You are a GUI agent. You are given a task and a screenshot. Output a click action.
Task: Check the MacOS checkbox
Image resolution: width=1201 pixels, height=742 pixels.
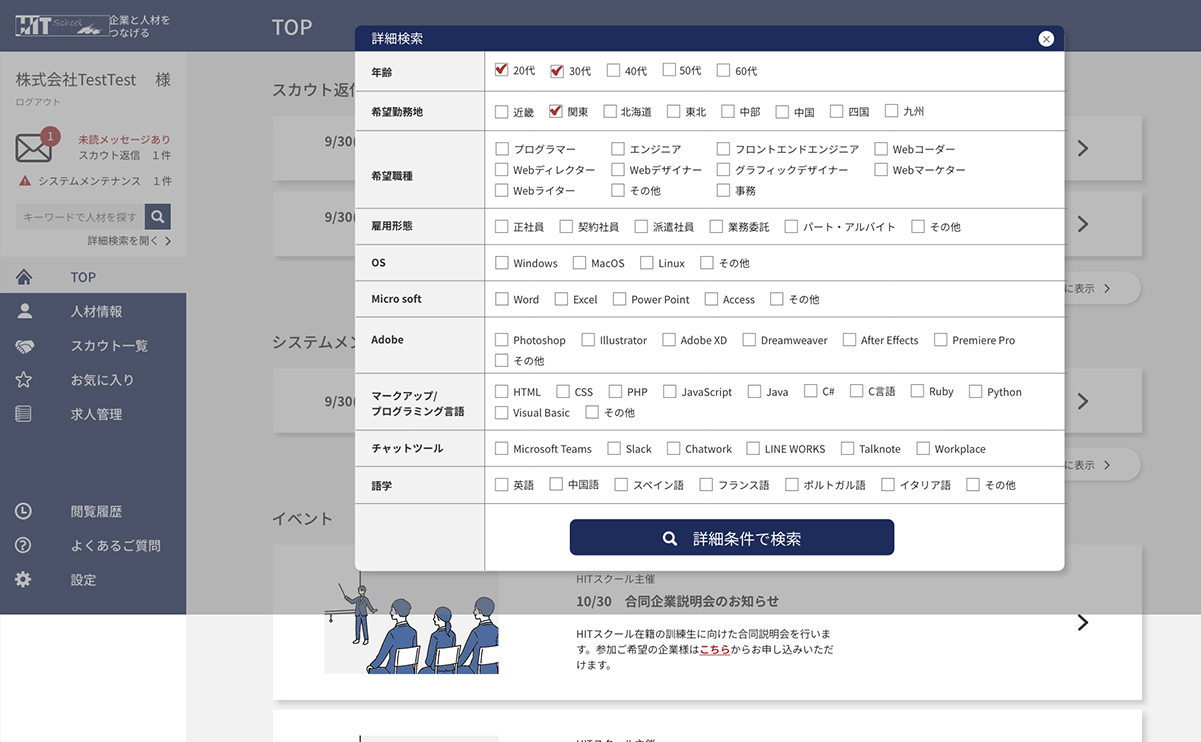(x=579, y=263)
